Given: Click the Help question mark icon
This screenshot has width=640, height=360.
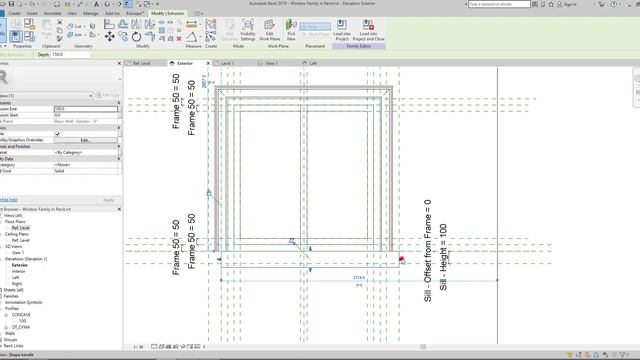Looking at the screenshot, I should (613, 4).
